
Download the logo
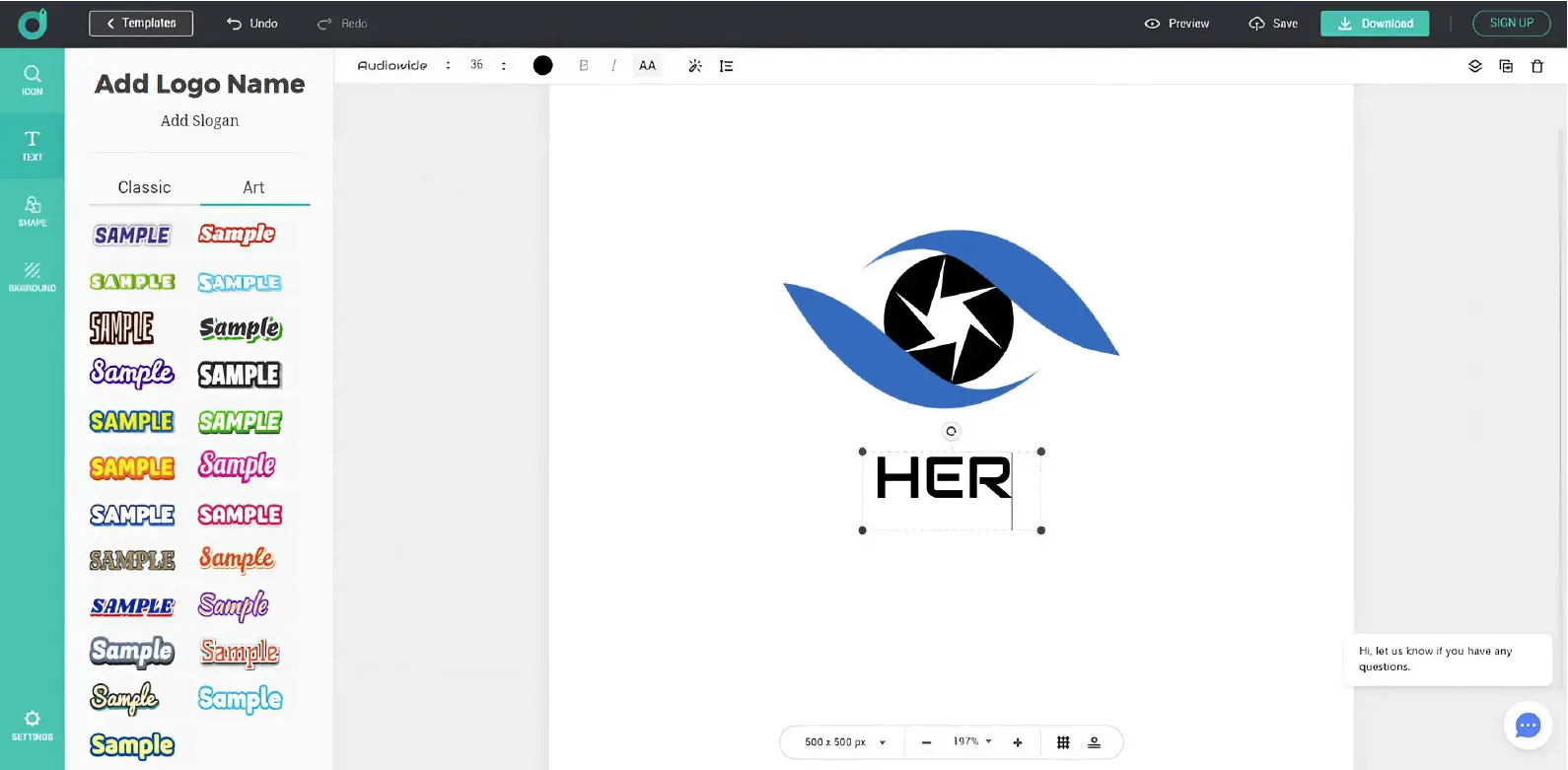1375,24
